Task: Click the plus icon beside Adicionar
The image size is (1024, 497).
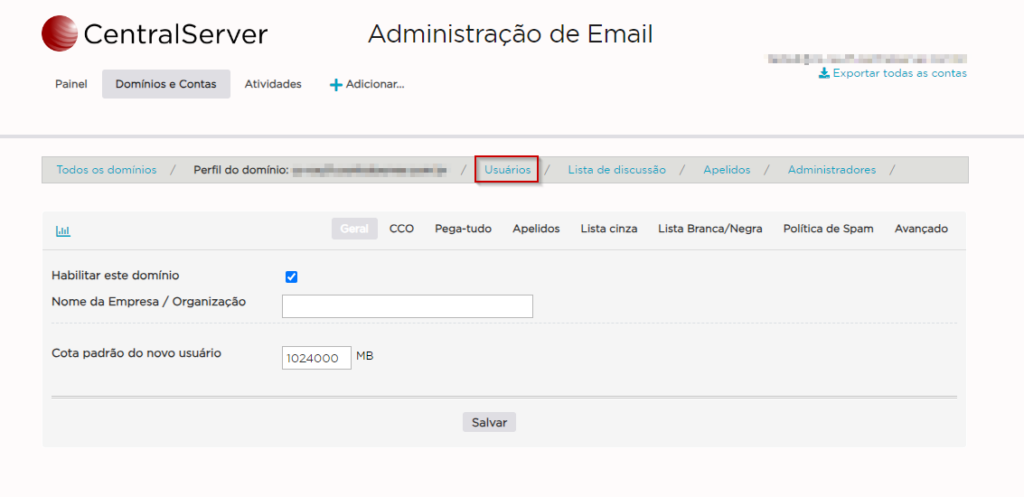Action: click(336, 85)
